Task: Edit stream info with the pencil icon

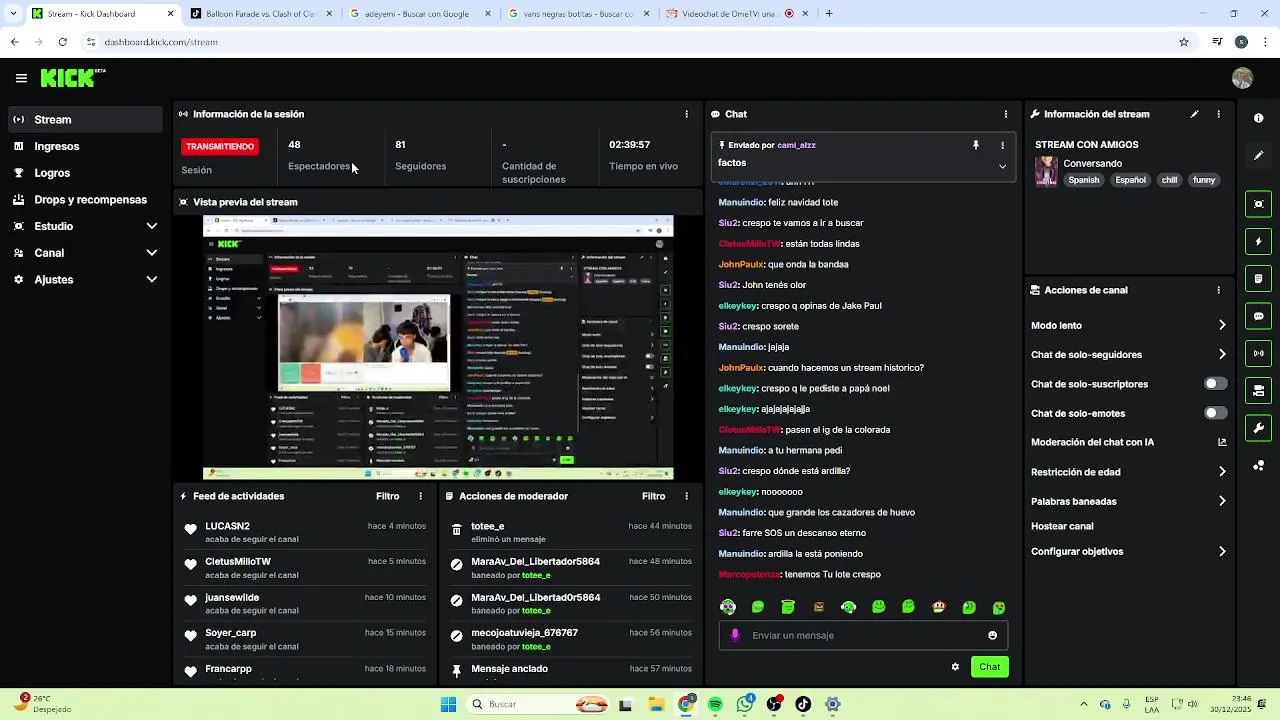Action: point(1194,114)
